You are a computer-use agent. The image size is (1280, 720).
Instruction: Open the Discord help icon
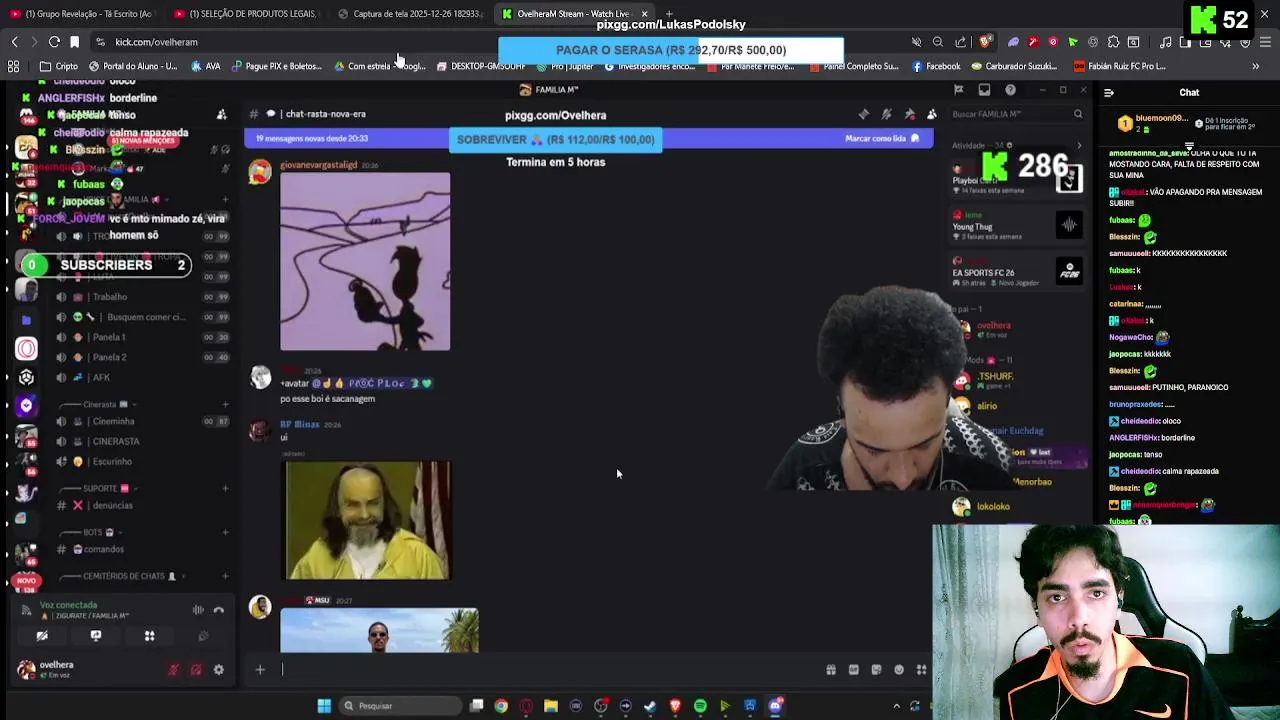pos(1010,90)
